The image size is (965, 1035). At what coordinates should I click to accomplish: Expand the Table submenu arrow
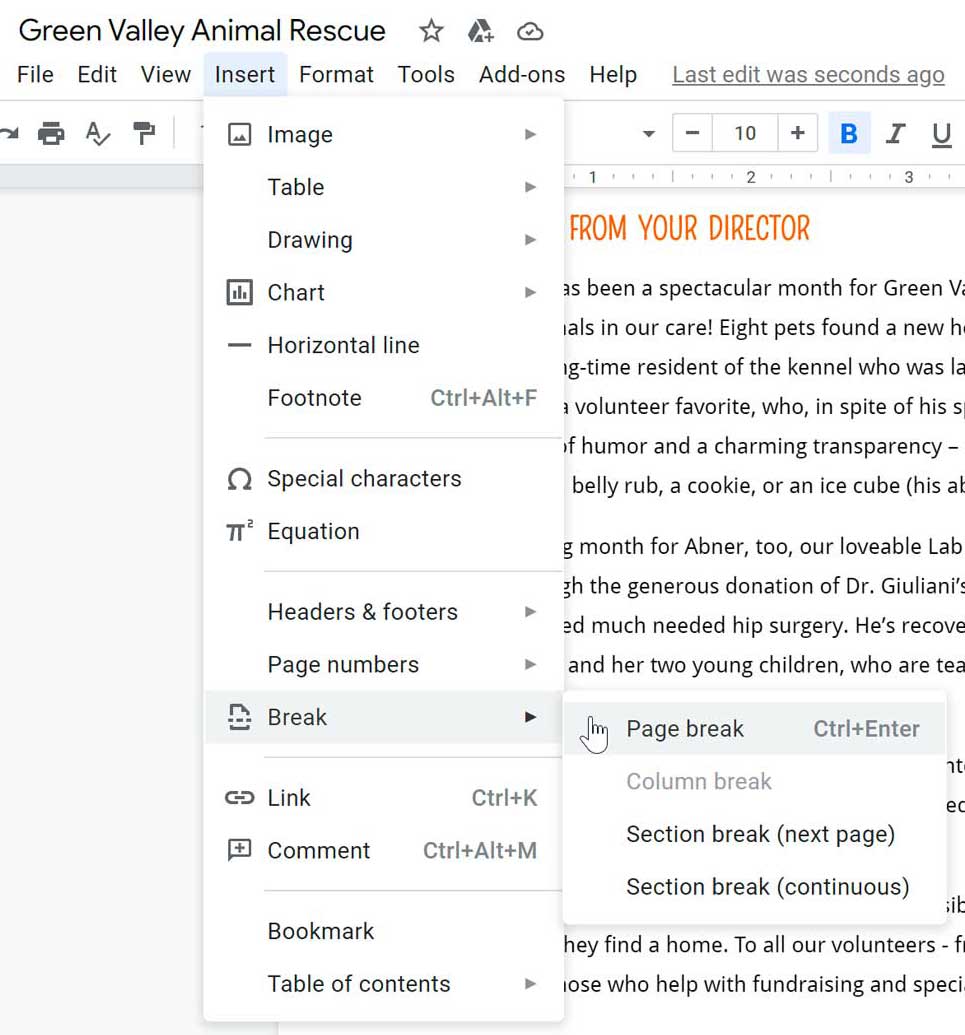[530, 187]
